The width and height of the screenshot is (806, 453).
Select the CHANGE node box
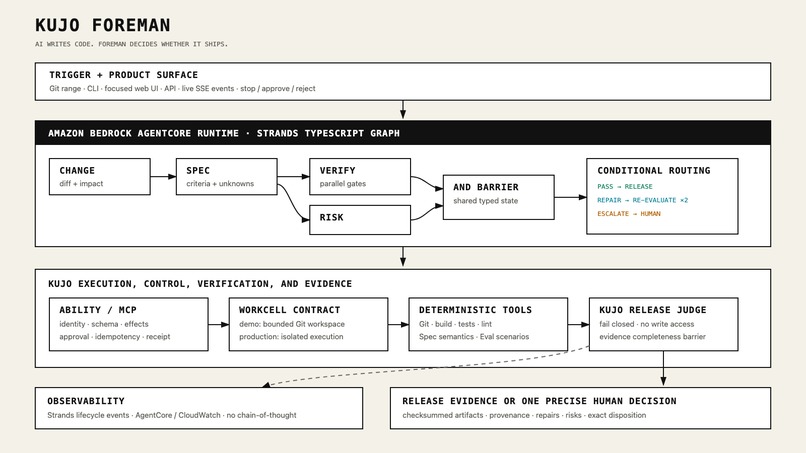100,176
